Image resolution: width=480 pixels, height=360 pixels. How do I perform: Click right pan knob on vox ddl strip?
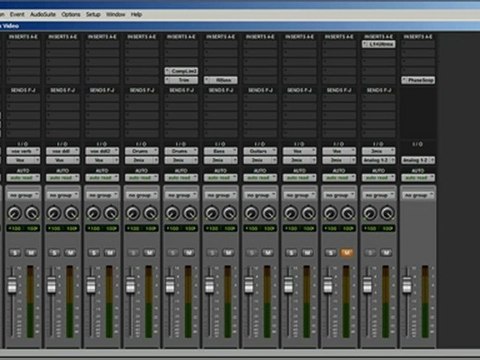coord(71,213)
